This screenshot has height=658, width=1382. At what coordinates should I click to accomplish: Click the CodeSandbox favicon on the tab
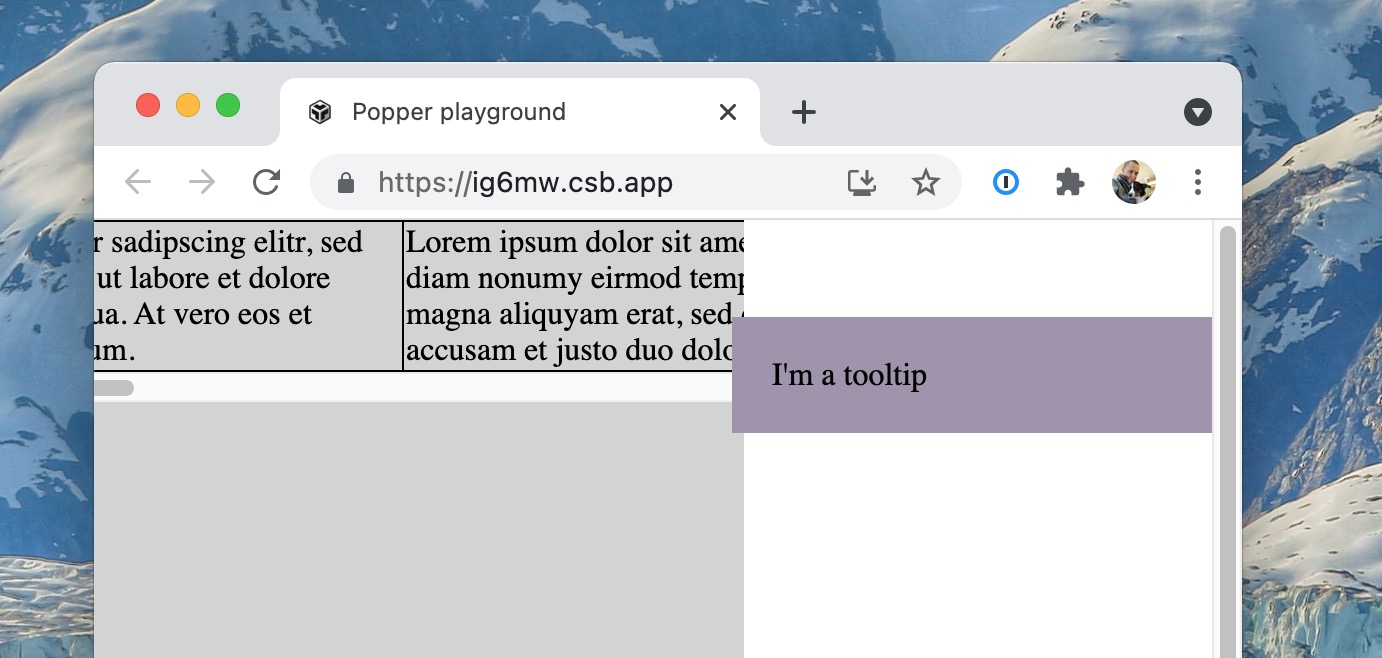click(319, 111)
